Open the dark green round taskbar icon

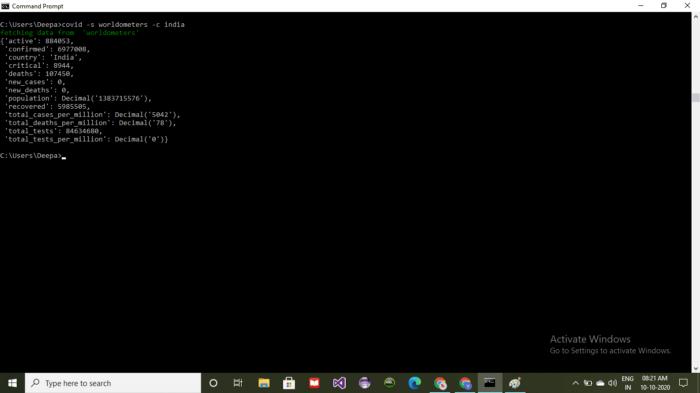point(390,383)
